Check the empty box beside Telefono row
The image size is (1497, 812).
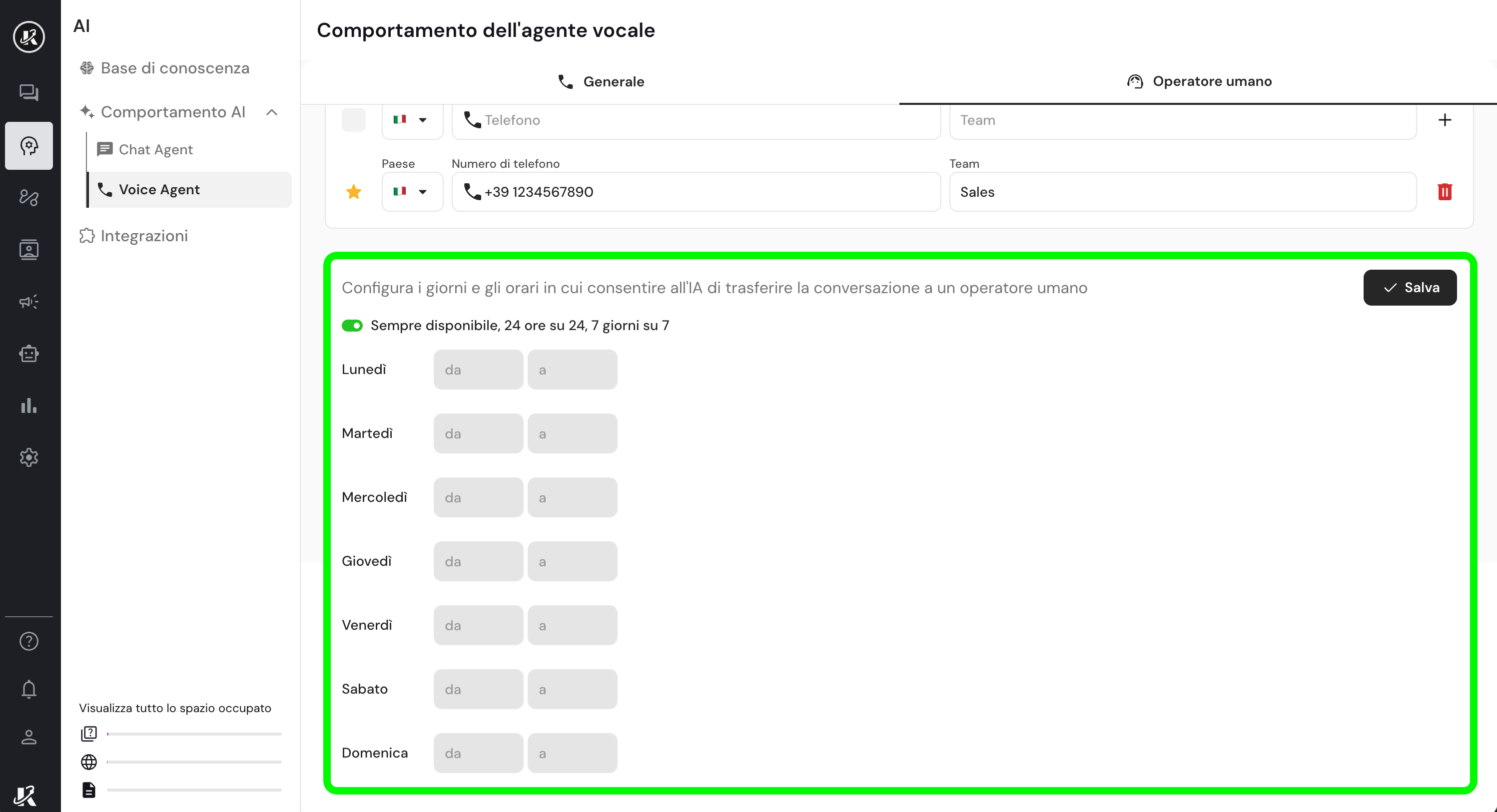coord(353,120)
